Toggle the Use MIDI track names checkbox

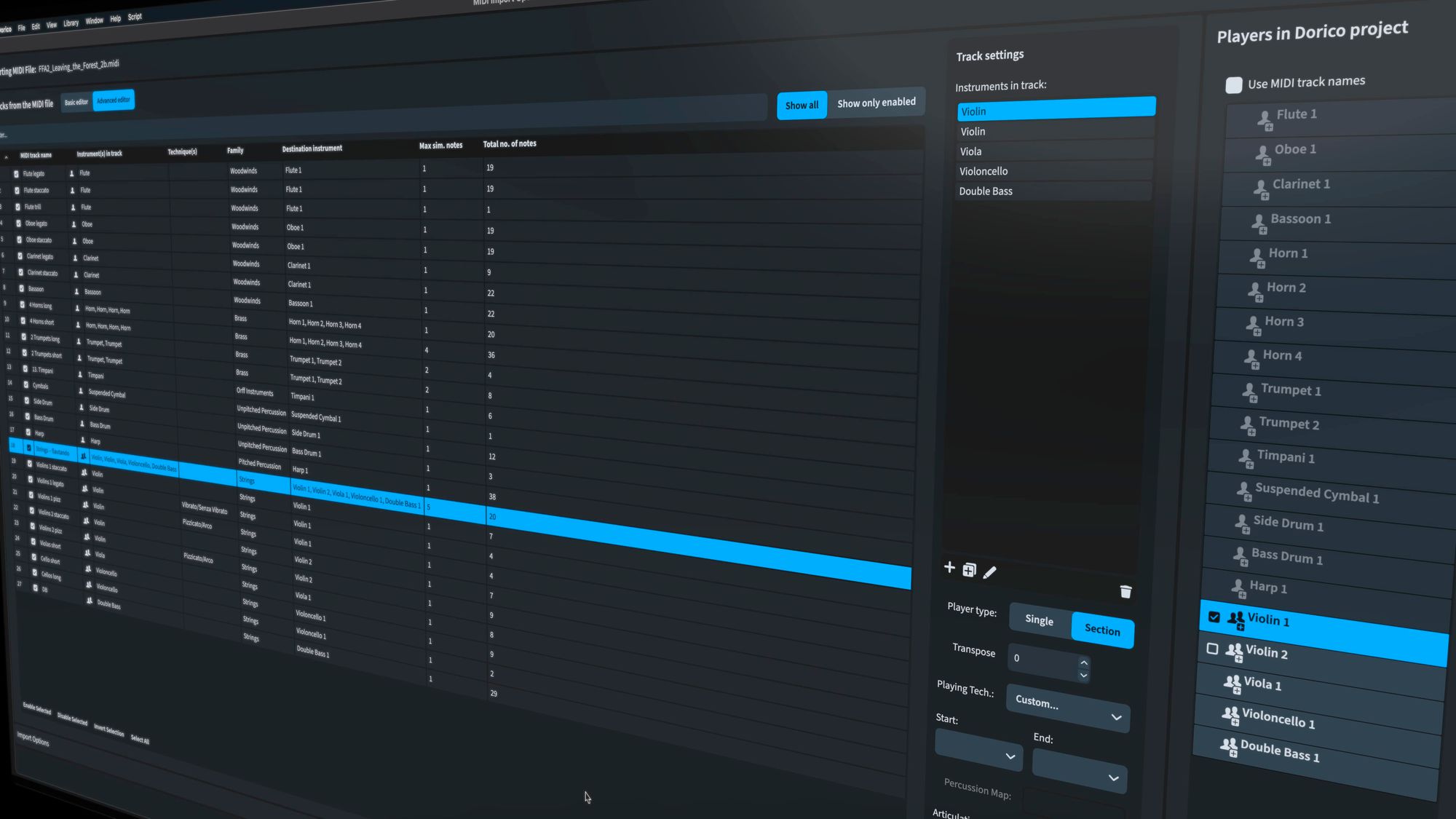click(1234, 85)
